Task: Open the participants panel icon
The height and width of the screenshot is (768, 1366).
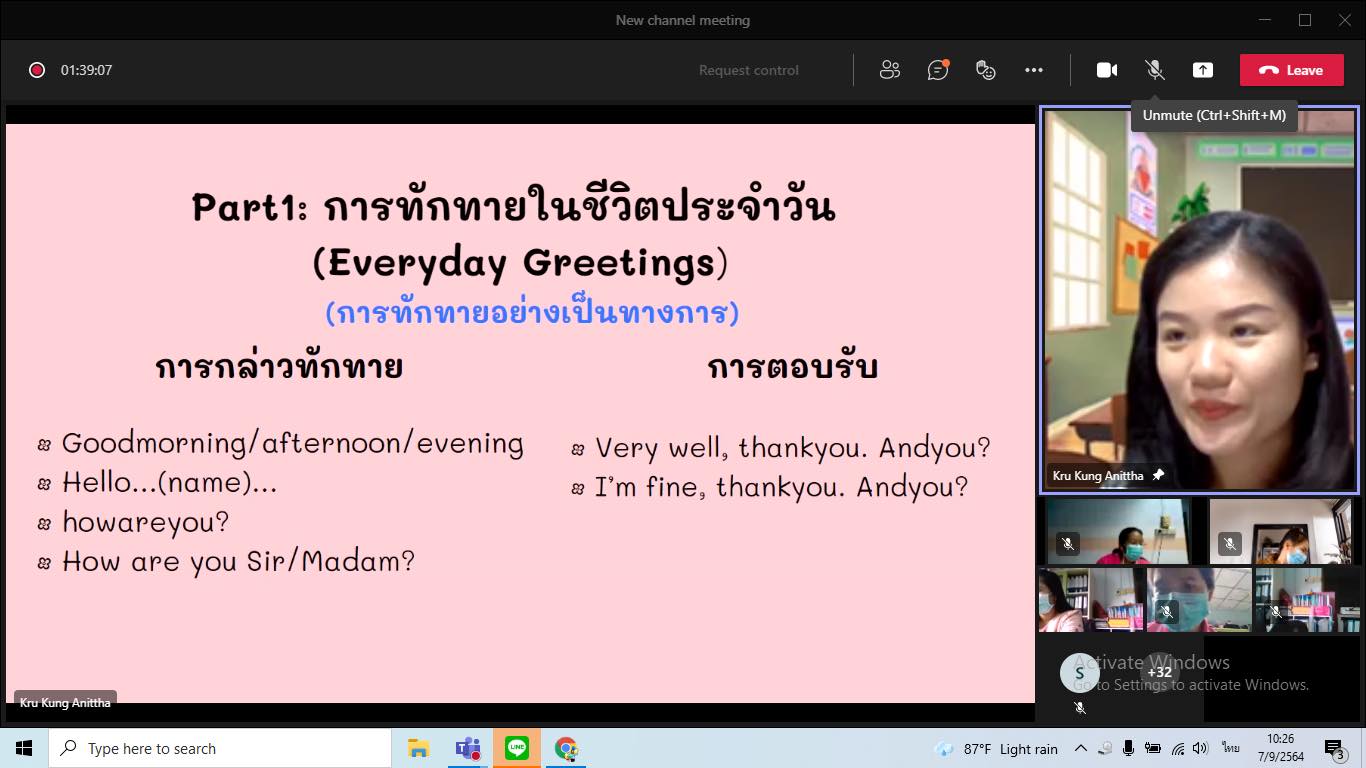Action: (889, 70)
